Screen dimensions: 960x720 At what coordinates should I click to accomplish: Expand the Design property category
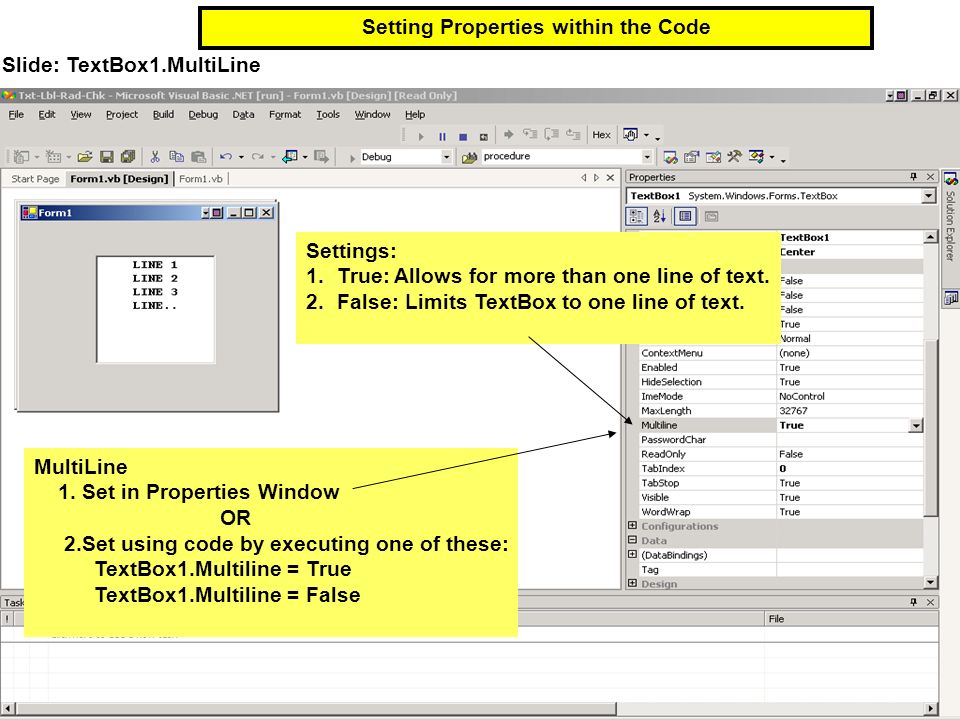632,583
